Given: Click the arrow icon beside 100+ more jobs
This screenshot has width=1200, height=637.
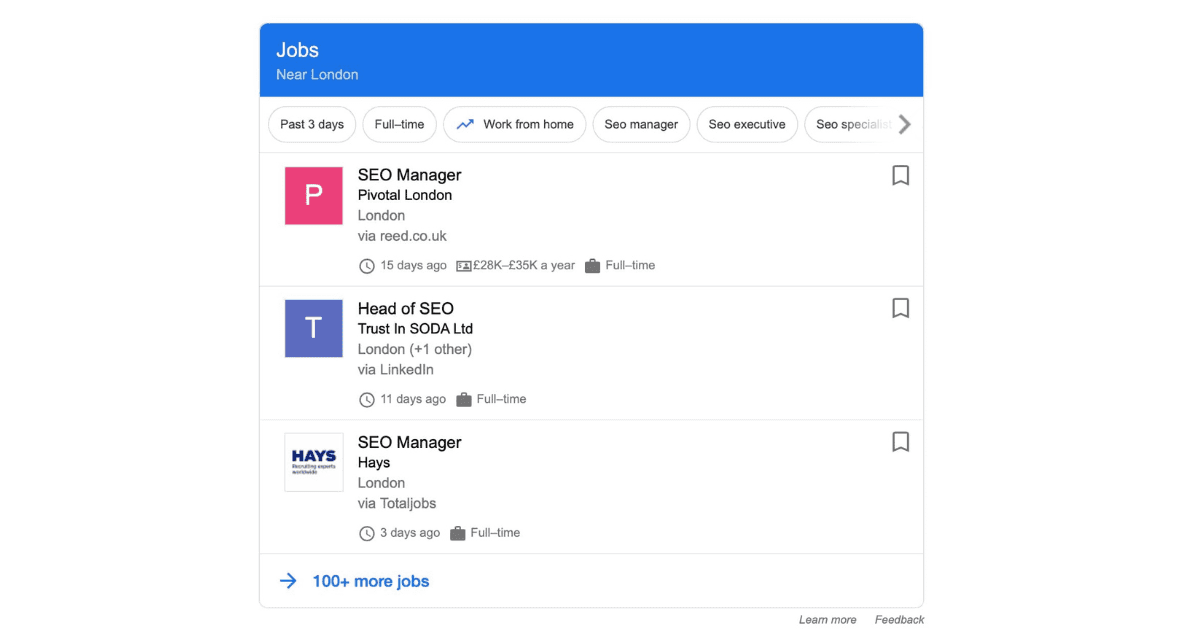Looking at the screenshot, I should (x=288, y=581).
